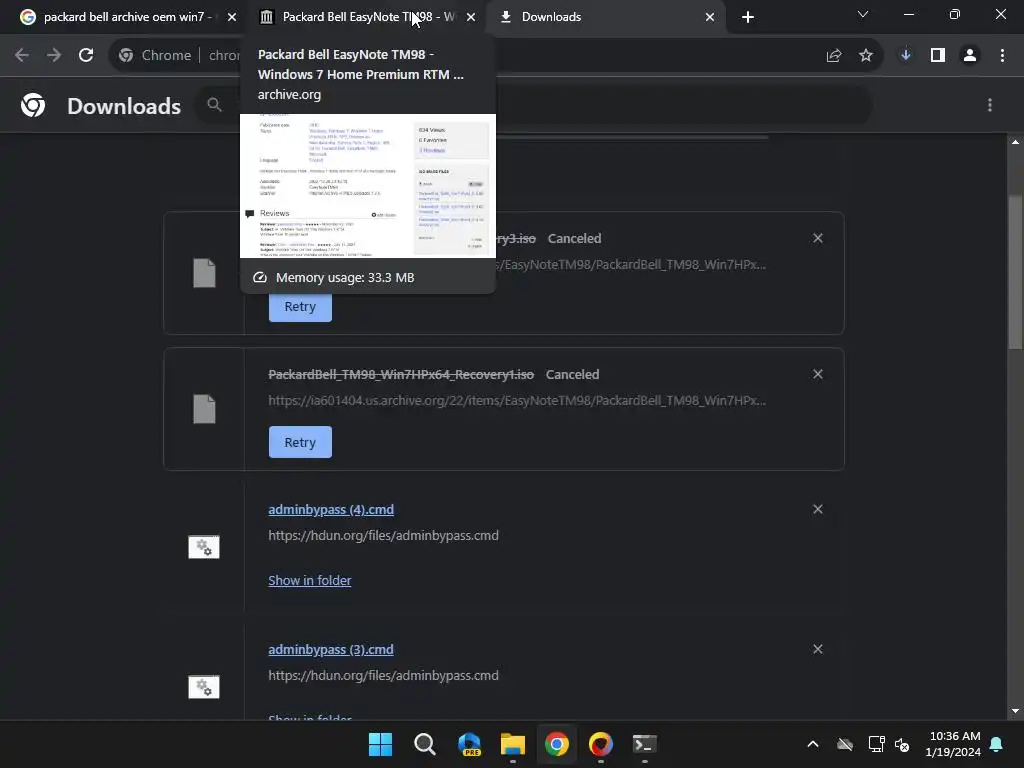1024x768 pixels.
Task: Click the Chrome logo beside Downloads title
Action: (33, 105)
